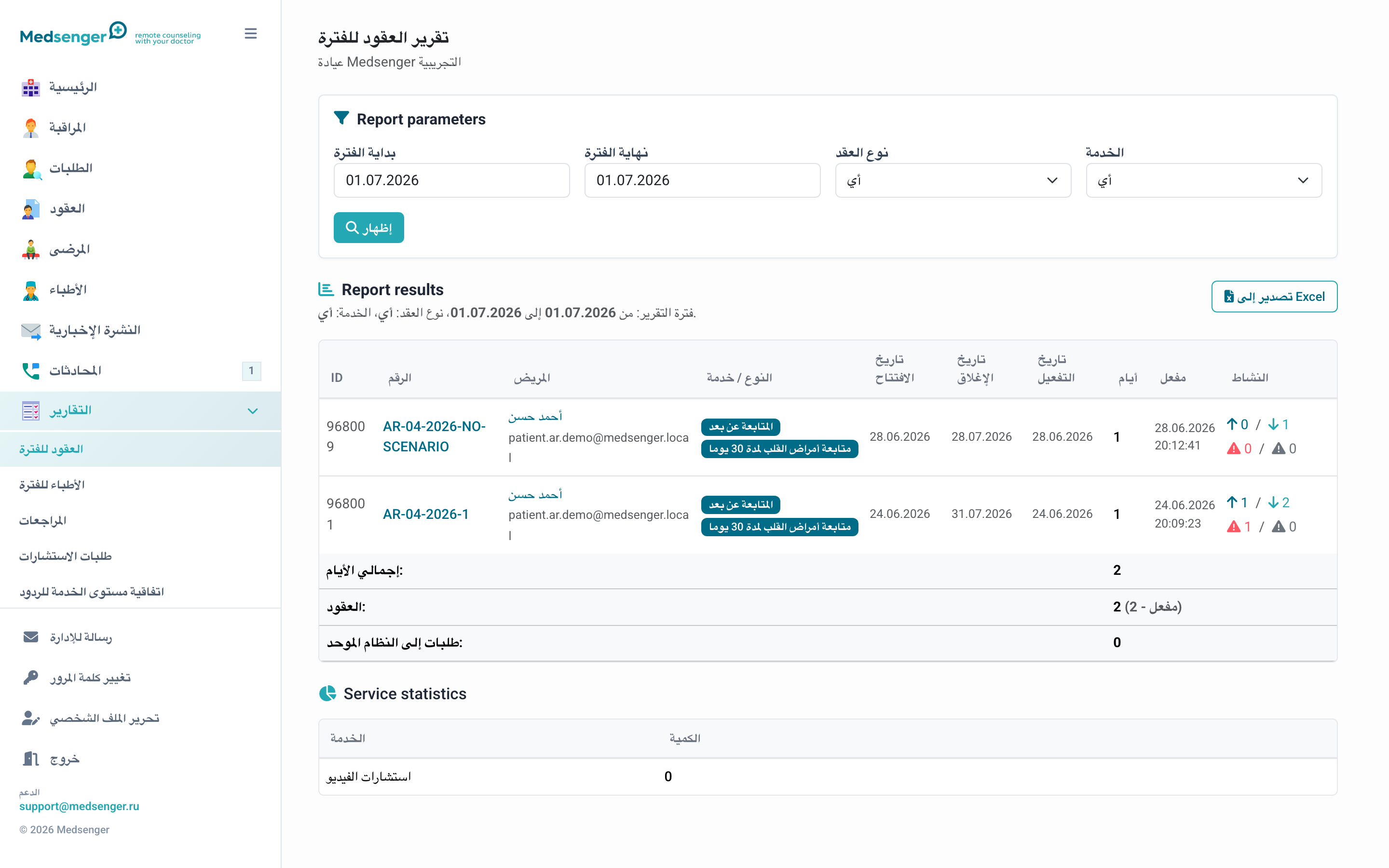
Task: Click the key icon beside تغيير كلمة المرور
Action: [x=31, y=678]
